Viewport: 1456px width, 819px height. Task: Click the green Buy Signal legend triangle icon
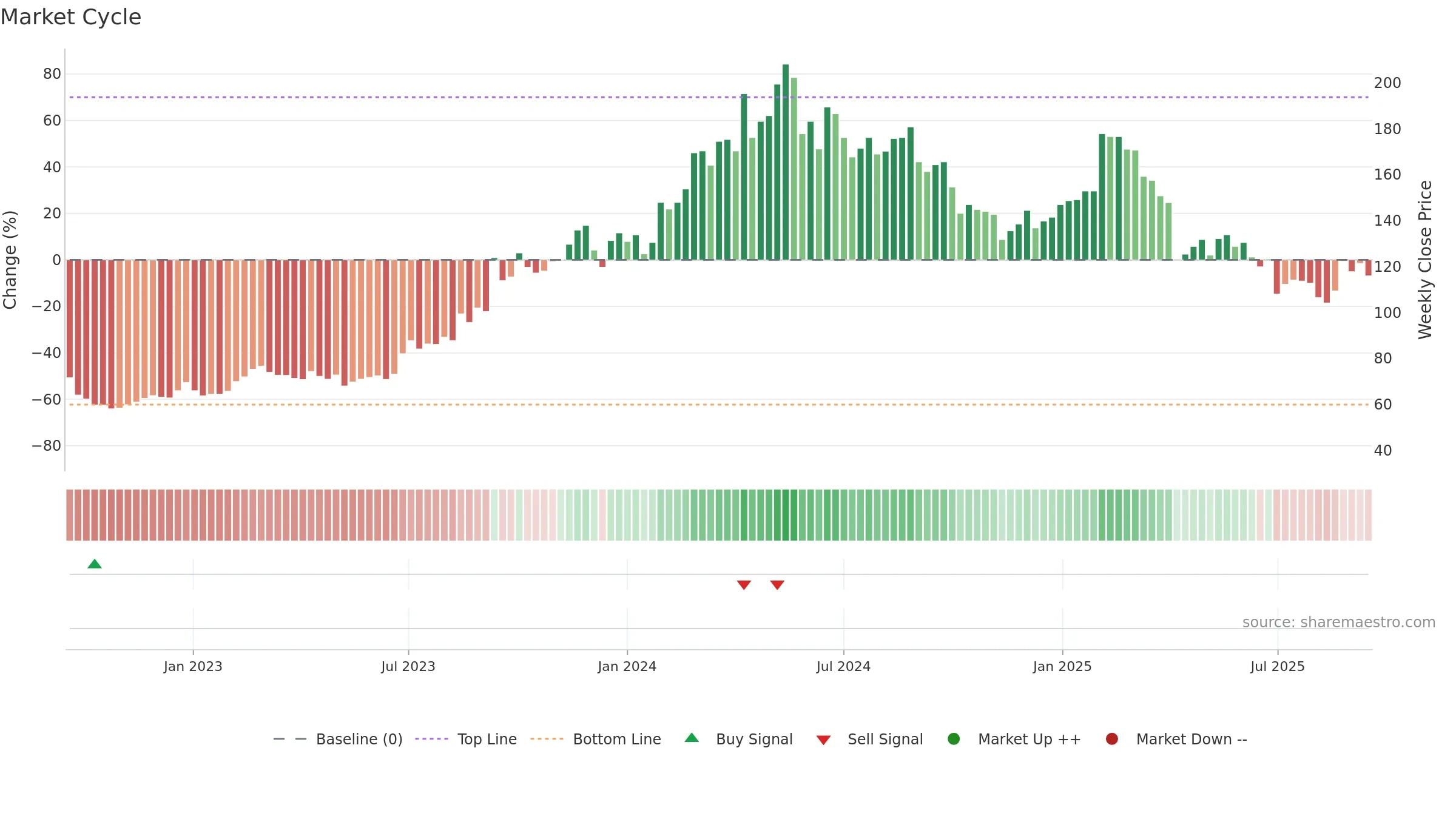tap(692, 738)
